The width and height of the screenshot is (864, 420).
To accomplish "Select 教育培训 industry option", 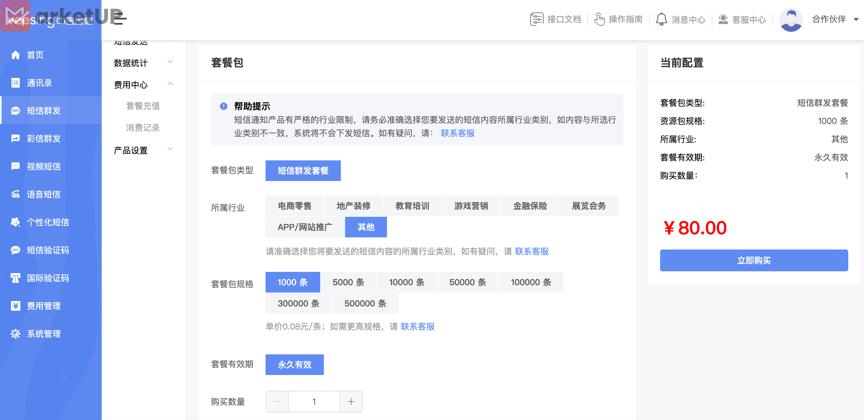I will pyautogui.click(x=412, y=206).
